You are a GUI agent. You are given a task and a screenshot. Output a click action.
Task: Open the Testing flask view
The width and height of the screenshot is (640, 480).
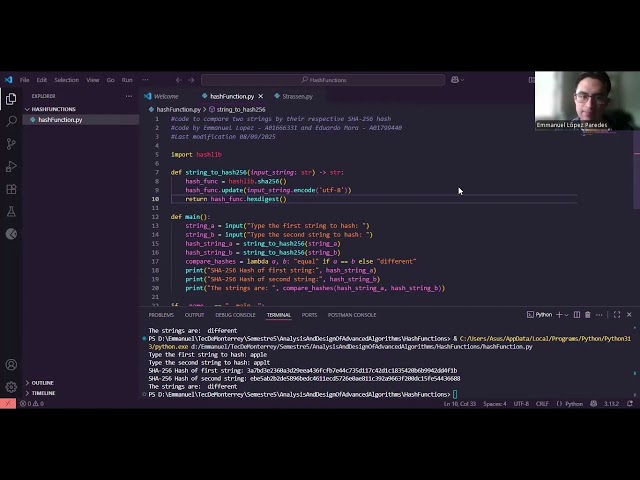click(11, 211)
